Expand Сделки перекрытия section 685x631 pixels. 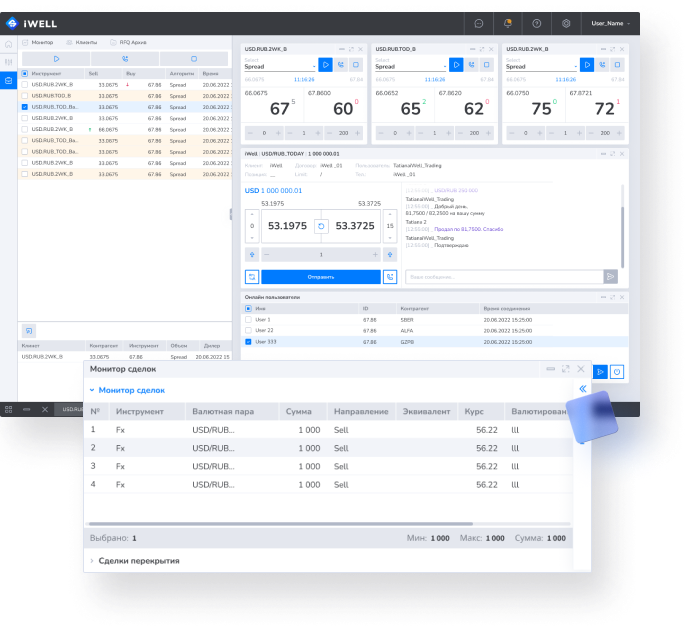coord(138,560)
